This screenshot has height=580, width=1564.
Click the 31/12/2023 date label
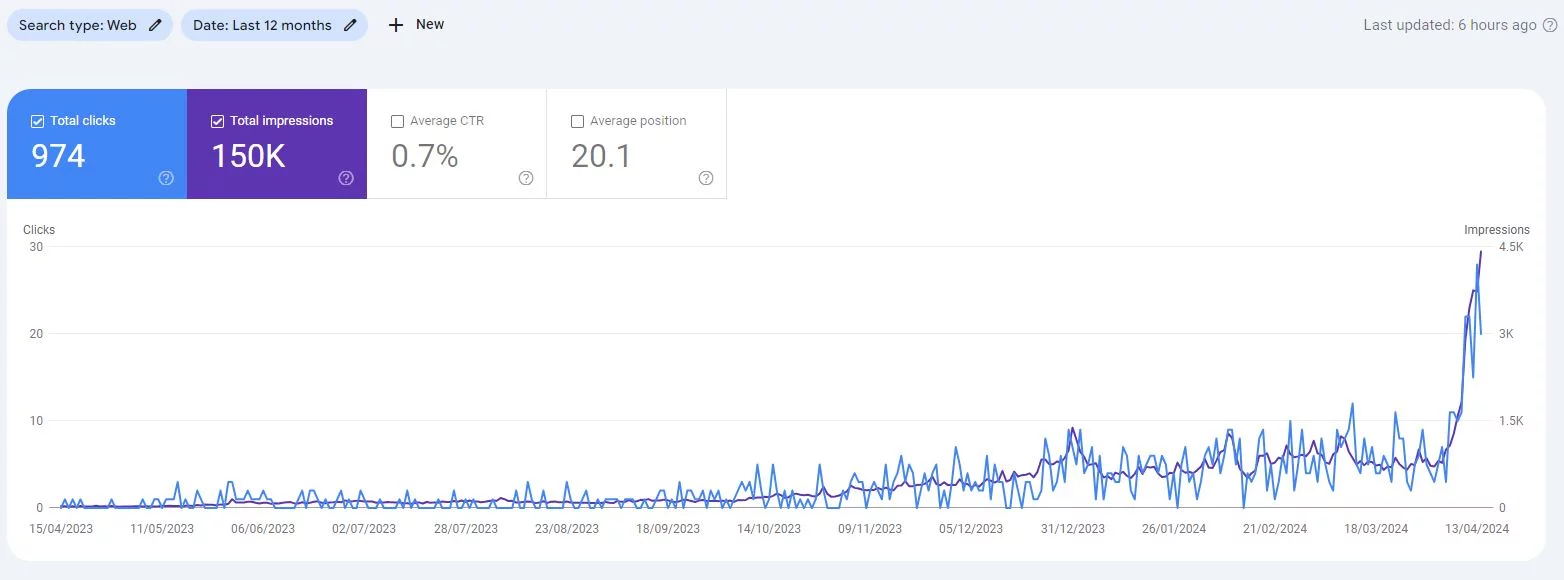click(x=1073, y=529)
